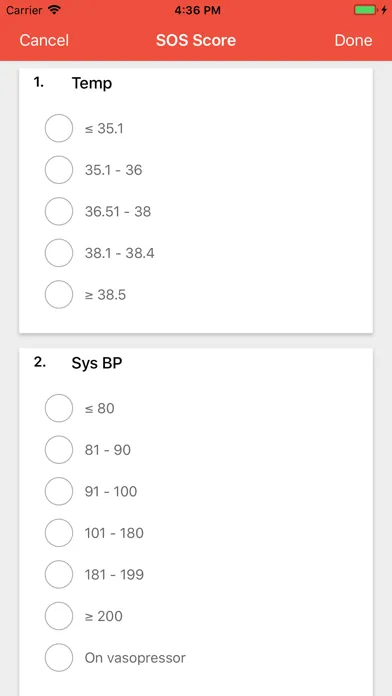Tap the SOS Score title
Viewport: 392px width, 696px height.
coord(196,40)
